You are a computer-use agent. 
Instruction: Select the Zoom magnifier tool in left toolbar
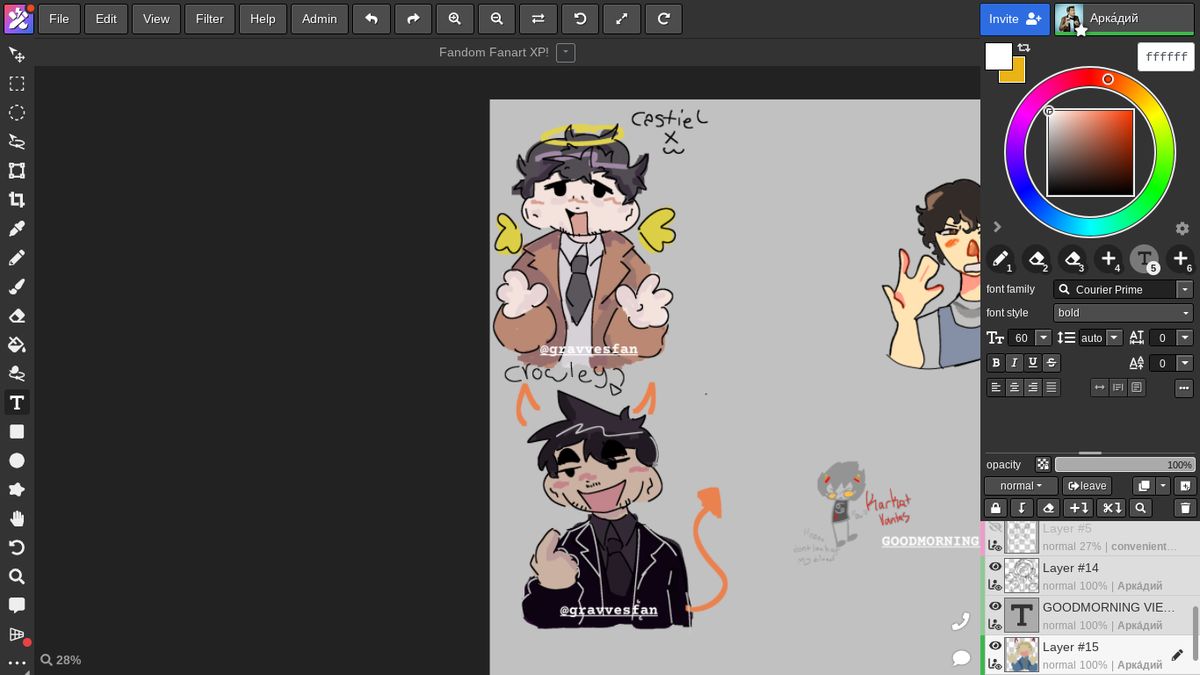coord(17,576)
